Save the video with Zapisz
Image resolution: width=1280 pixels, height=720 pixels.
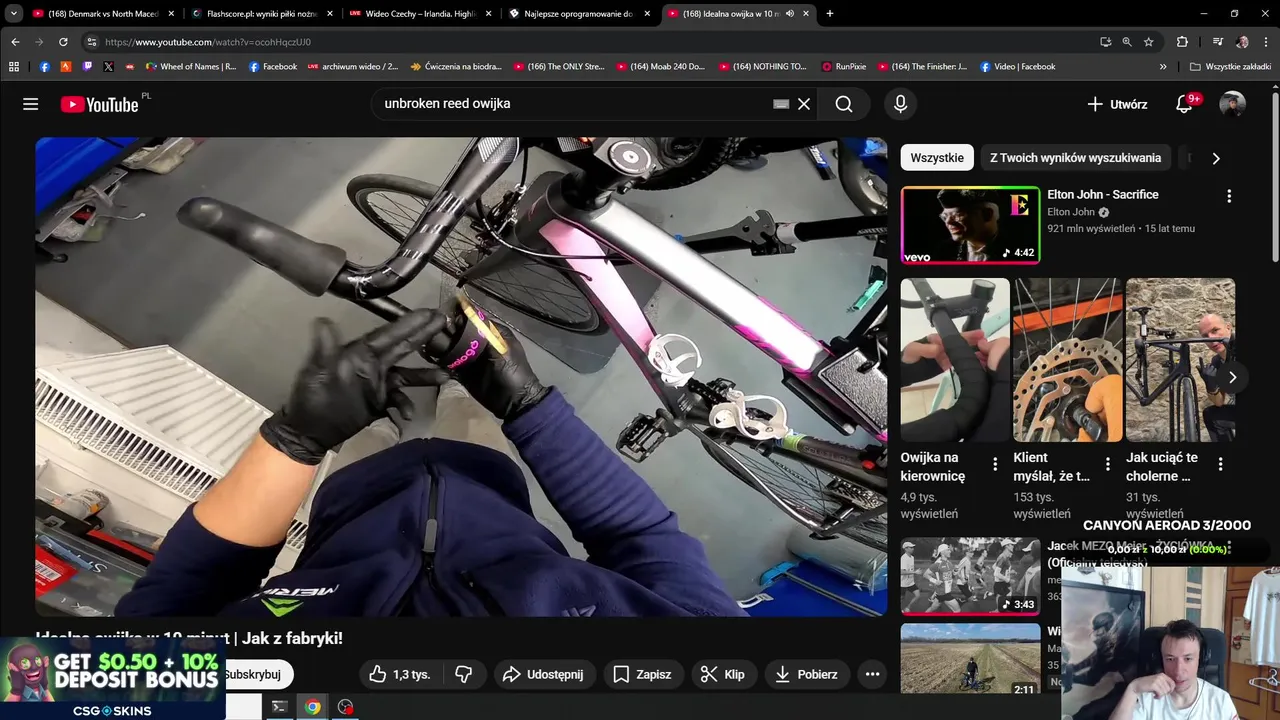tap(642, 674)
